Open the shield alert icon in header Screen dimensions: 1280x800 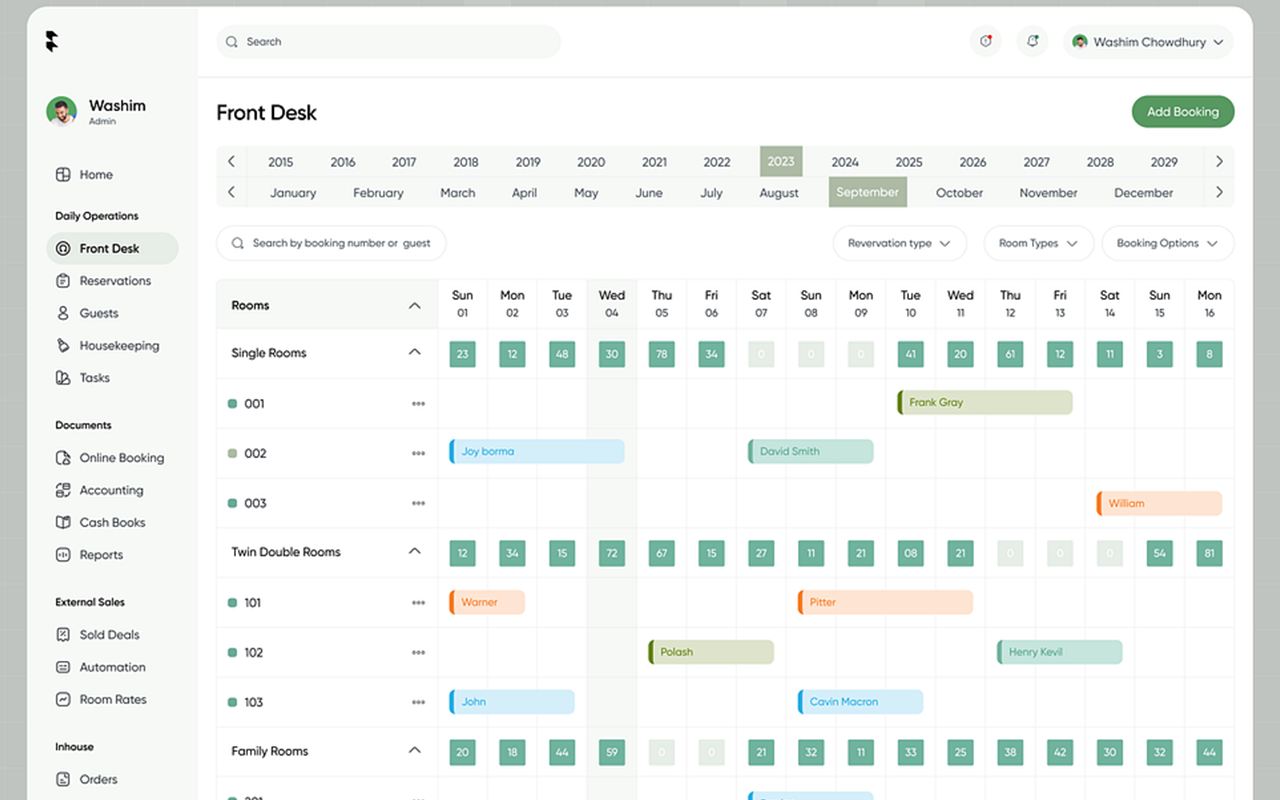985,42
